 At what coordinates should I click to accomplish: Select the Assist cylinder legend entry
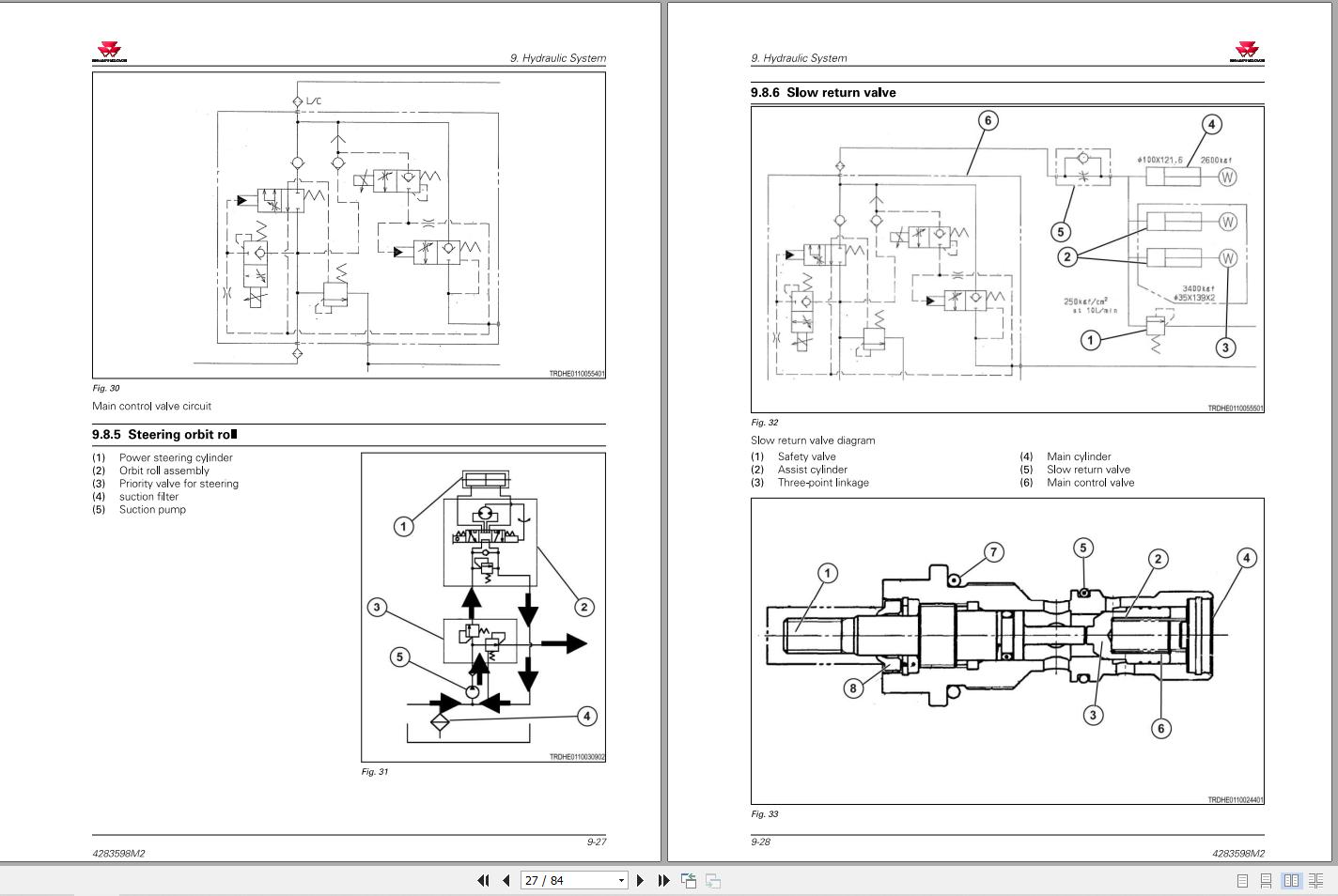(x=813, y=470)
